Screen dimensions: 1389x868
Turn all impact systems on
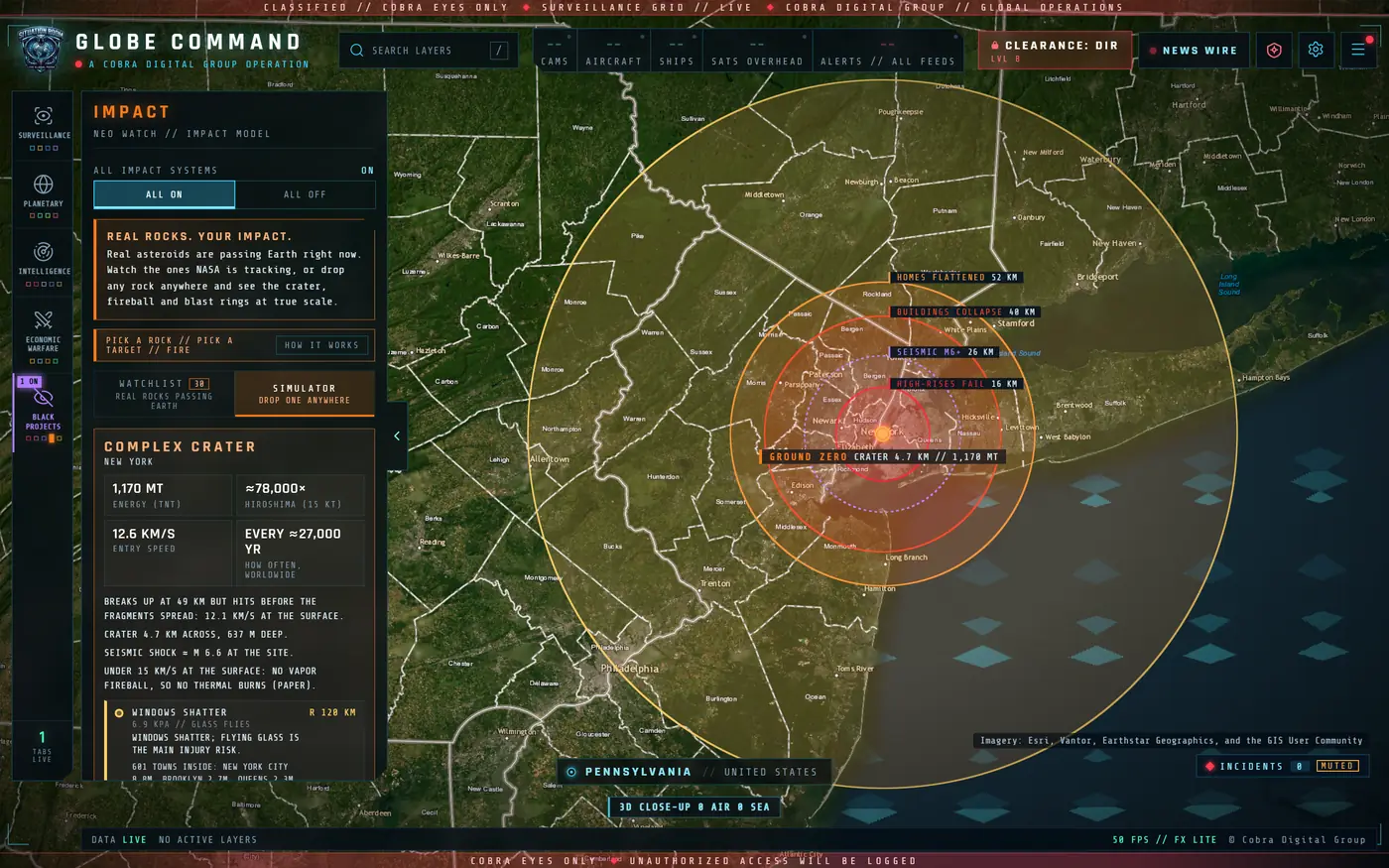[x=164, y=194]
